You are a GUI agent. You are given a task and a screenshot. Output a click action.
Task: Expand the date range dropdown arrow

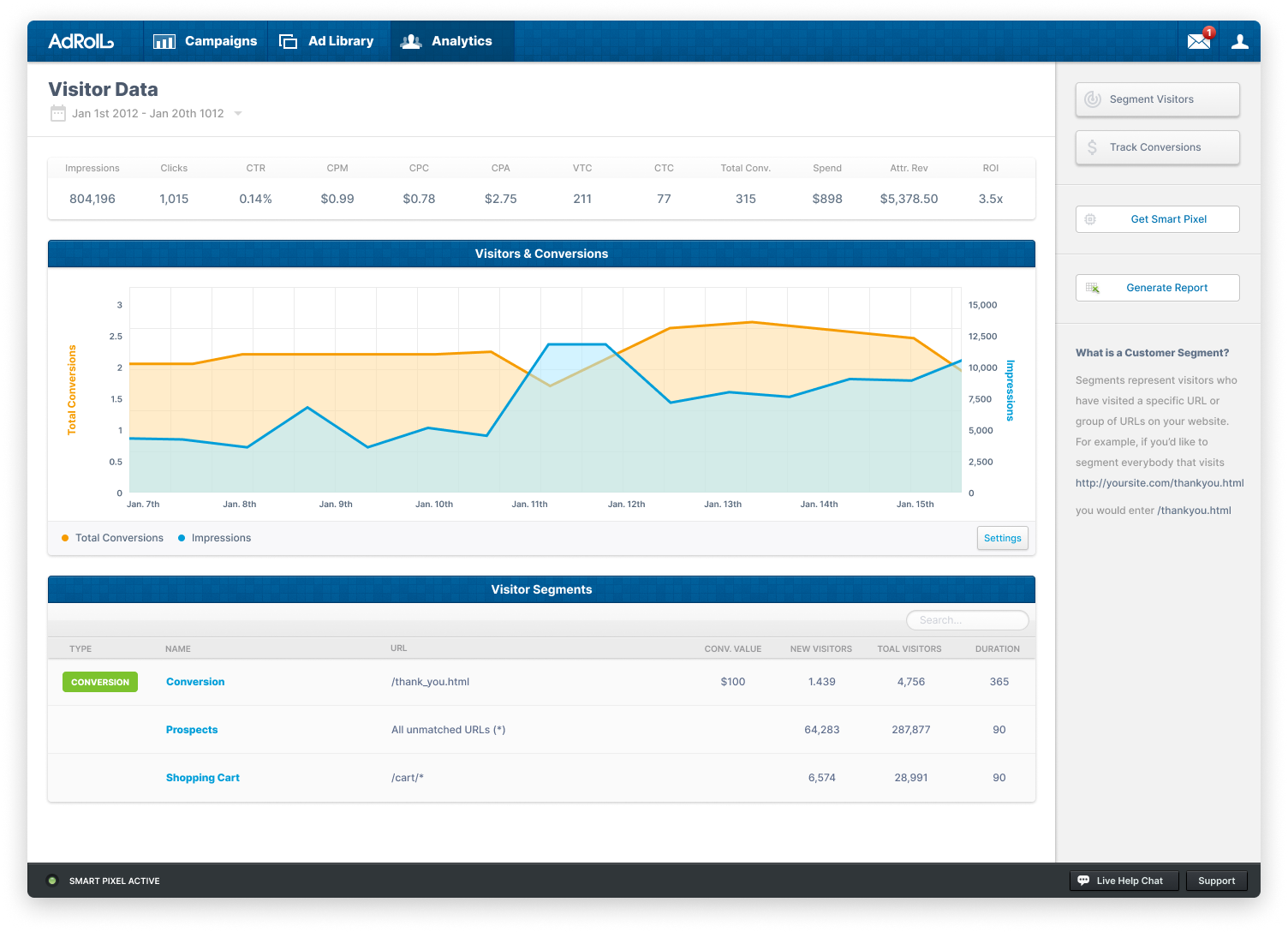coord(238,114)
